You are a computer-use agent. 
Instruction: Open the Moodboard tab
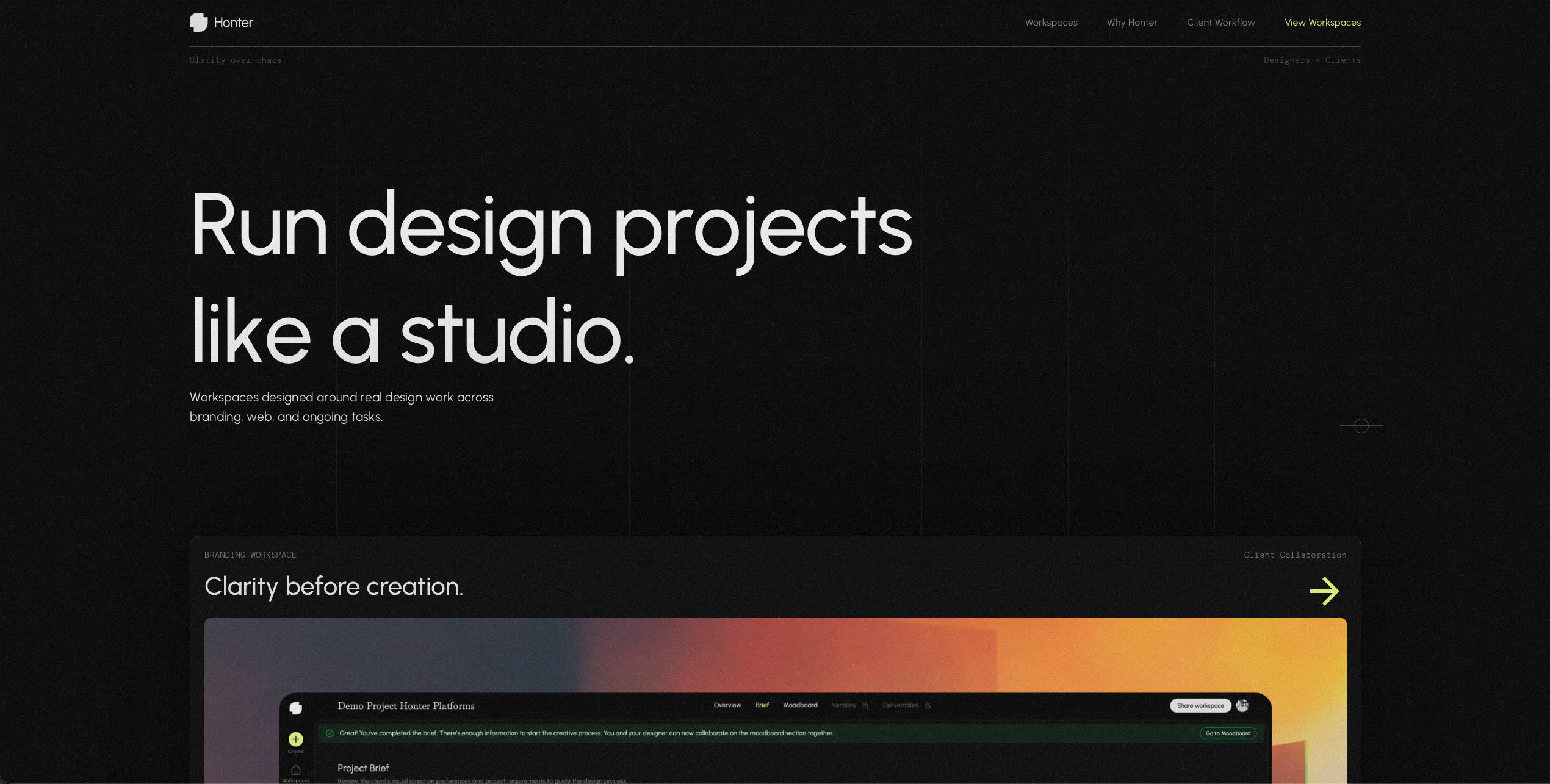pos(800,705)
